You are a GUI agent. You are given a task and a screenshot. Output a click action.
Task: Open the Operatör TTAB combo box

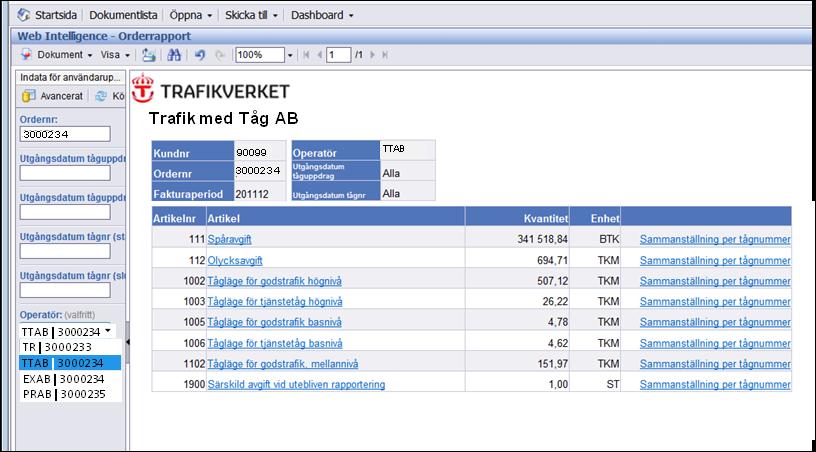67,331
